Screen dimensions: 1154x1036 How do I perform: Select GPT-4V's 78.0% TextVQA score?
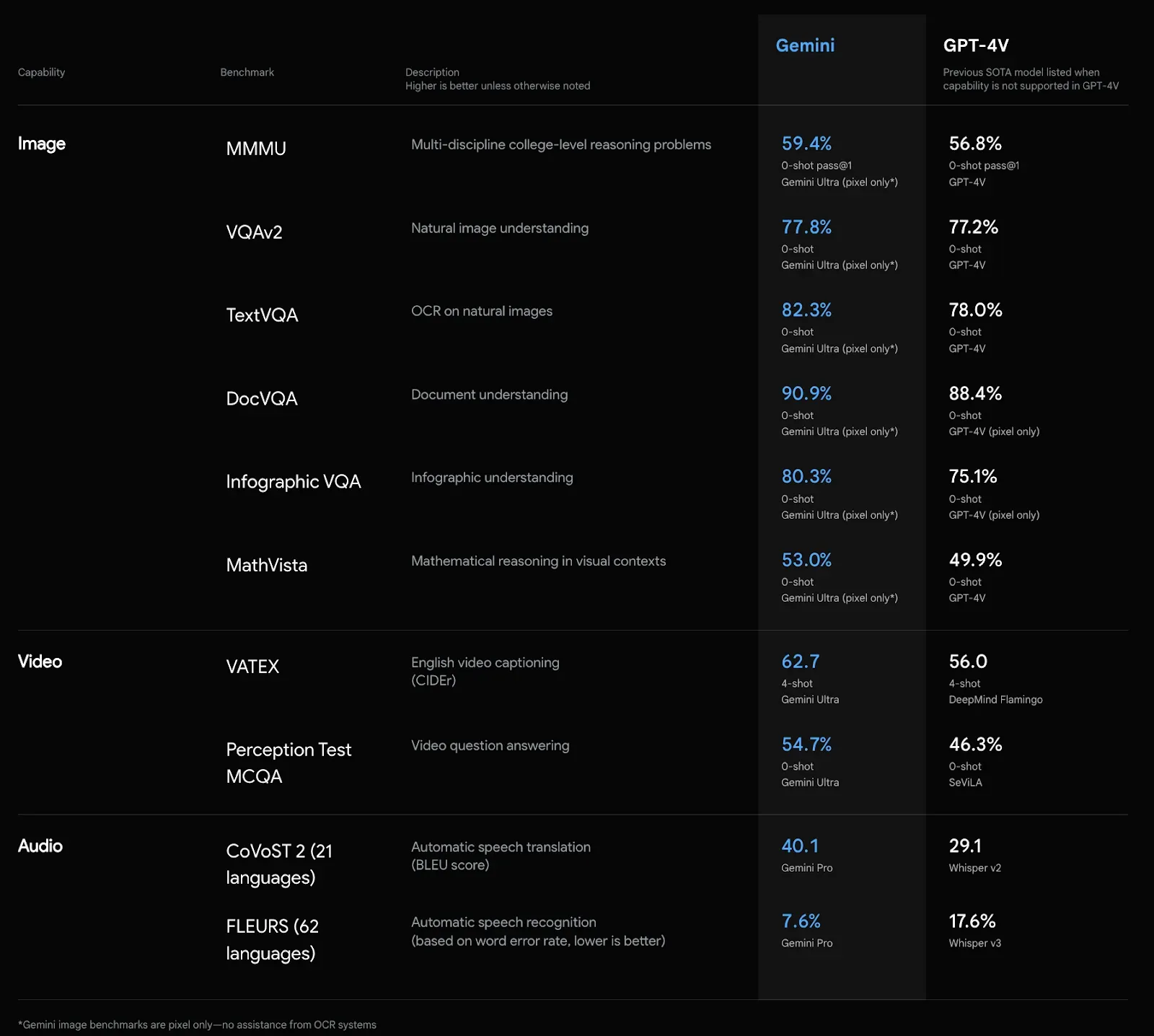point(976,310)
